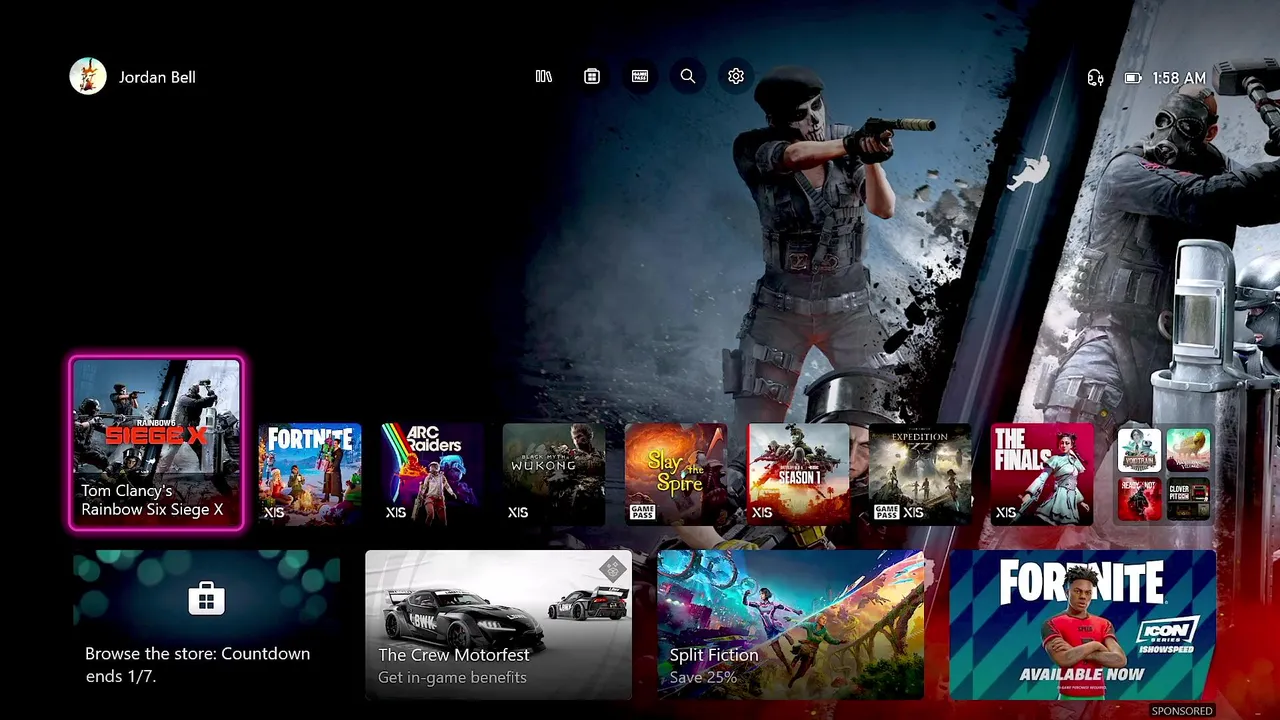
Task: Click the store bag icon on card
Action: click(206, 599)
